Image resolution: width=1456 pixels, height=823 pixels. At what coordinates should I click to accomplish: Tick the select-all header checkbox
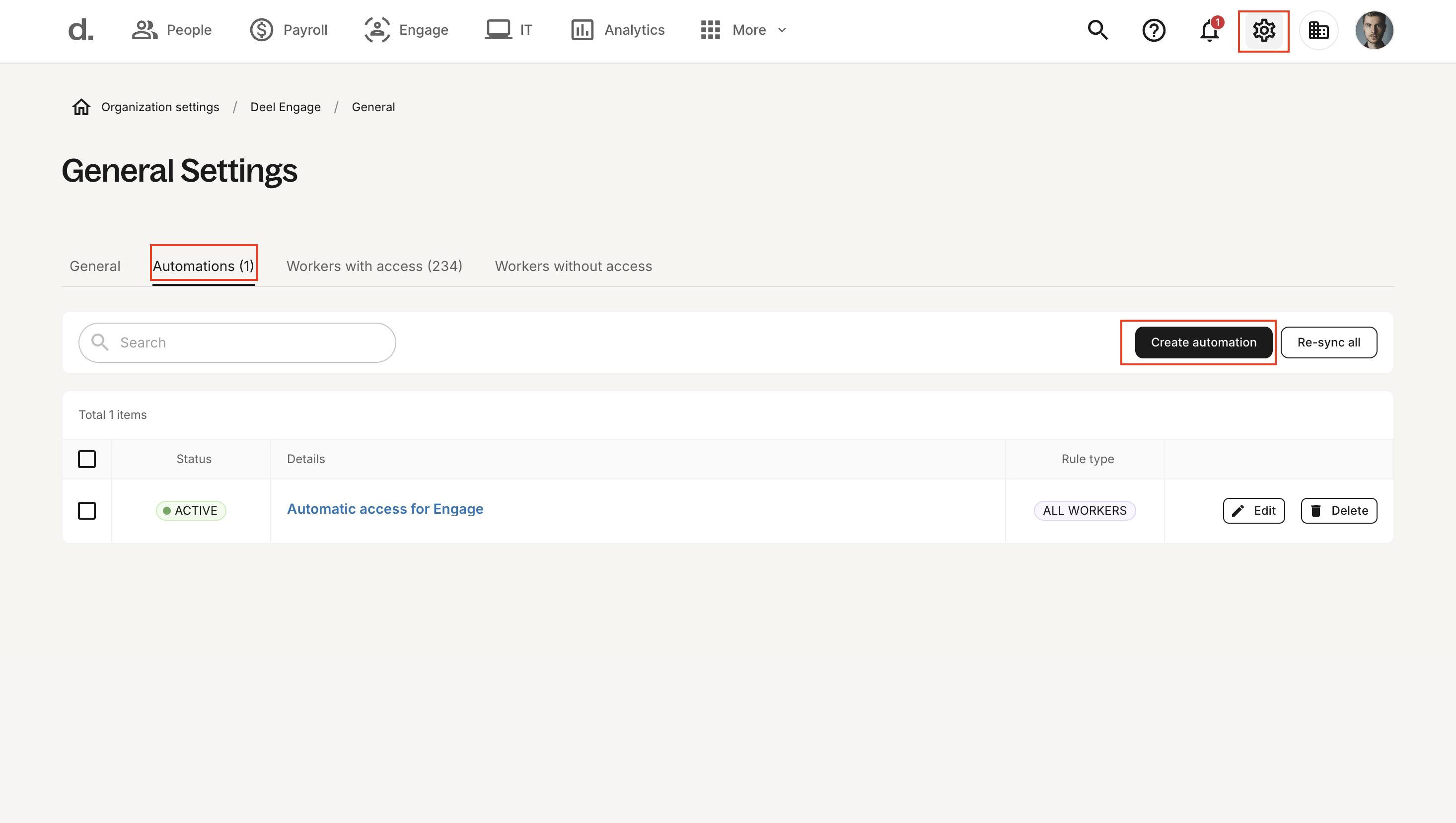click(87, 459)
